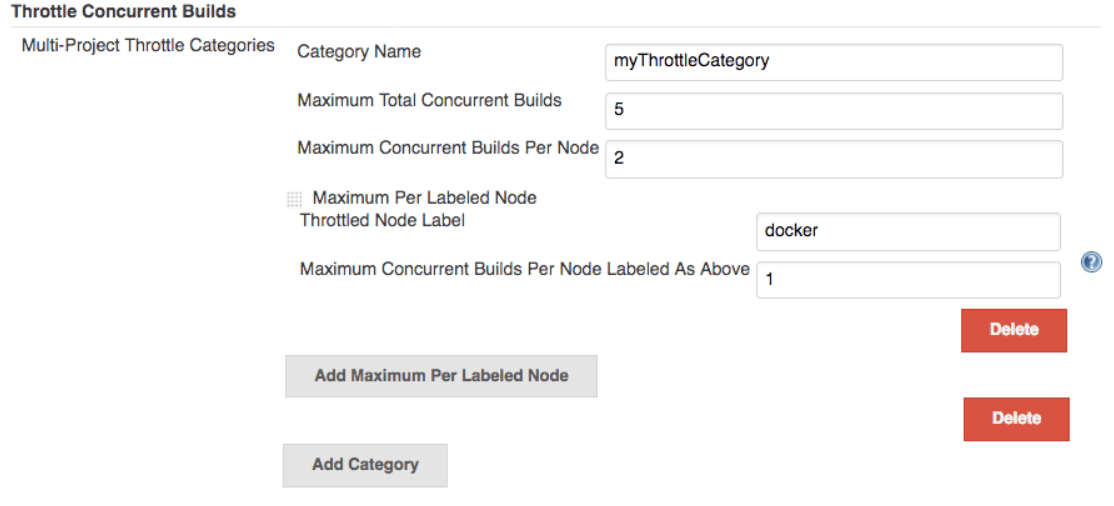1114x506 pixels.
Task: Click the Category Name input field
Action: pyautogui.click(x=833, y=61)
